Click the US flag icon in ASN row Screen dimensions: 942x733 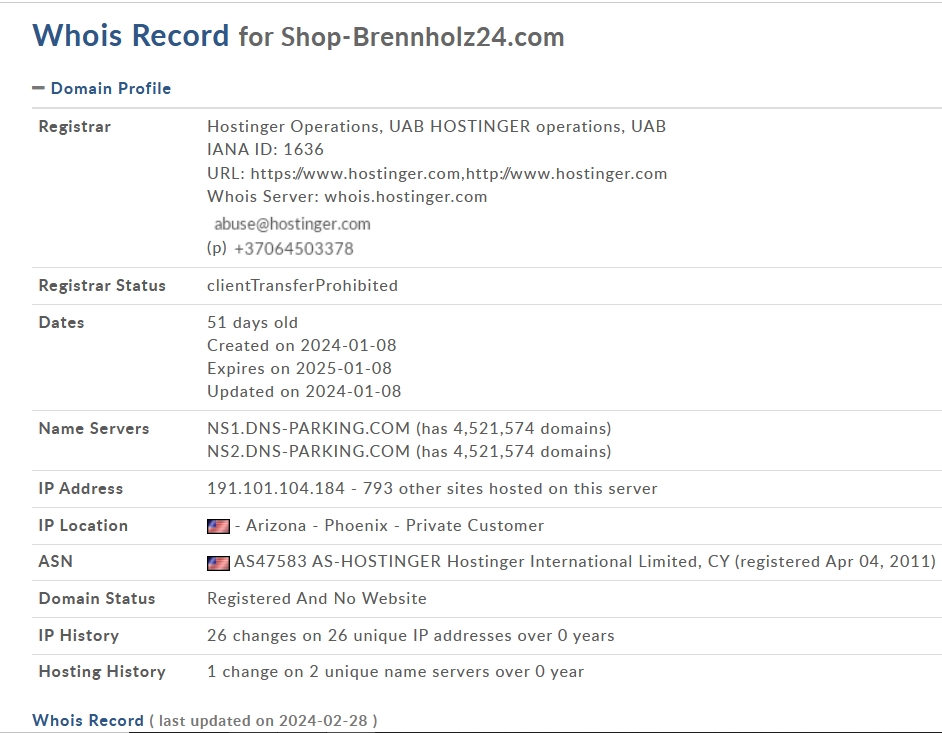point(218,563)
